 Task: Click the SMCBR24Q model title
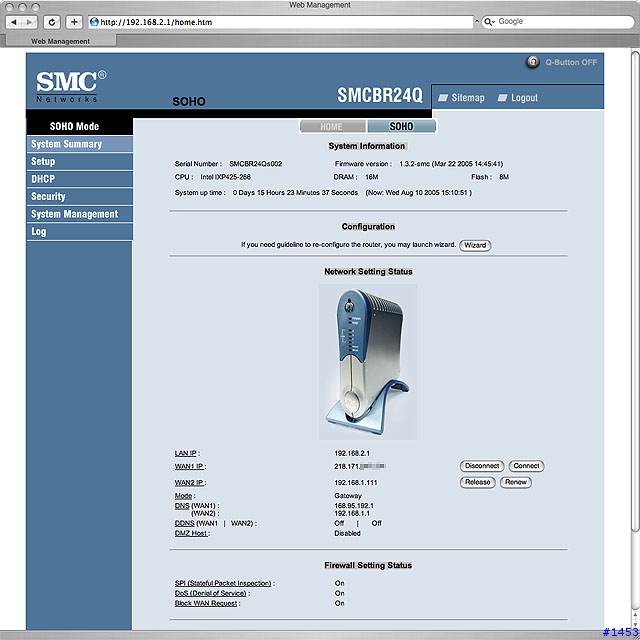pyautogui.click(x=380, y=96)
